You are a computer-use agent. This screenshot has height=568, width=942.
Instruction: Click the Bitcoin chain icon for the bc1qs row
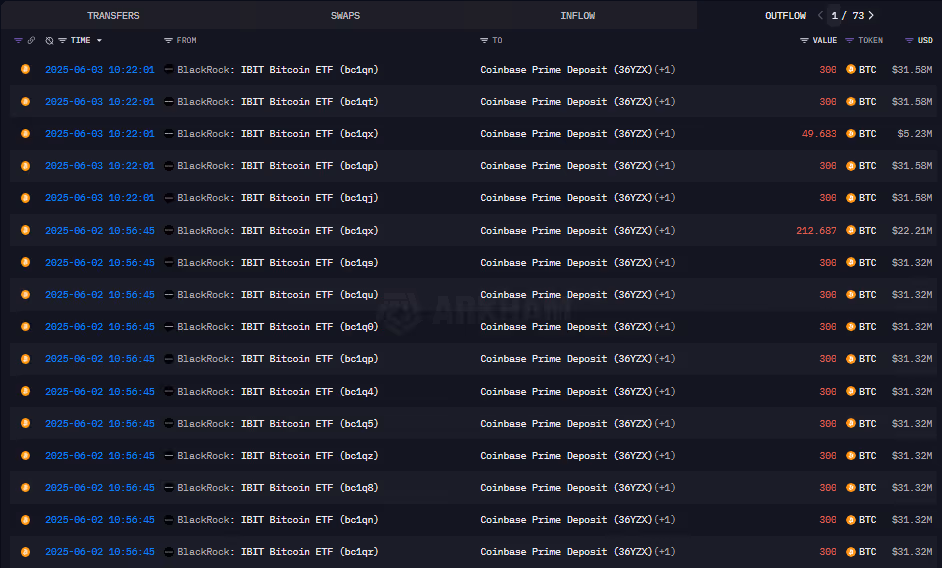[x=25, y=262]
